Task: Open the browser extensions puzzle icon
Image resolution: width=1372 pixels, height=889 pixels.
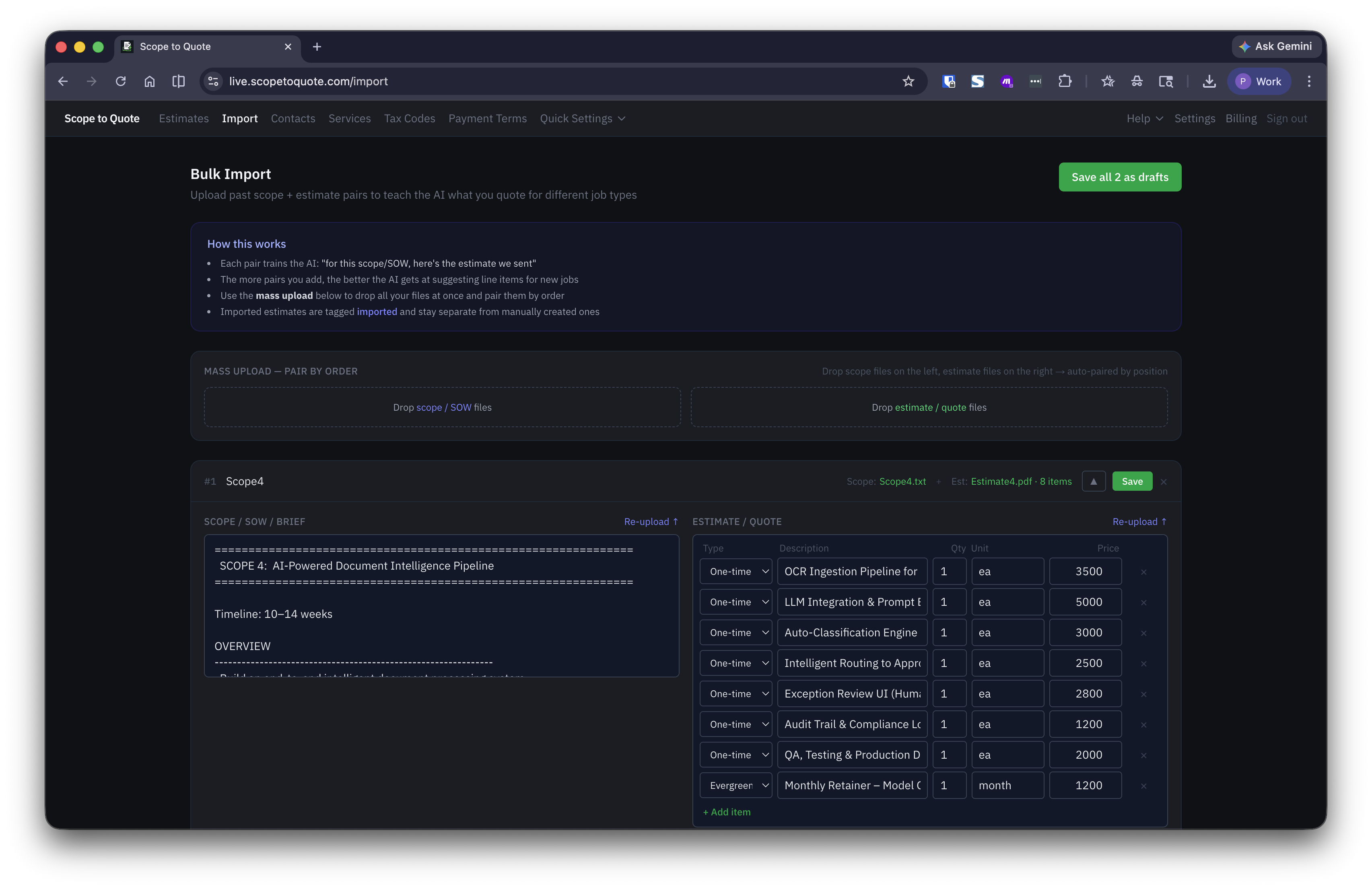Action: pyautogui.click(x=1065, y=81)
